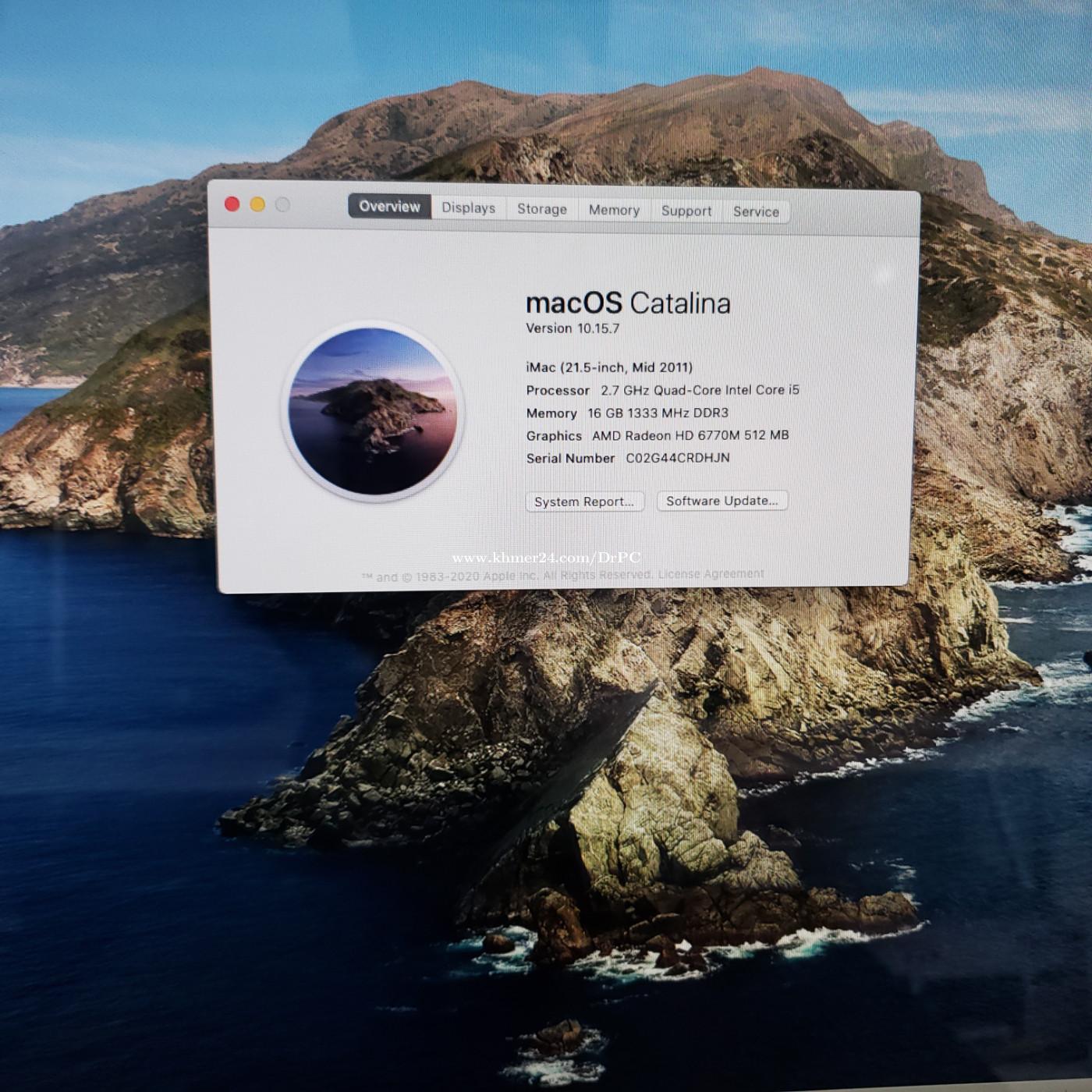The width and height of the screenshot is (1092, 1092).
Task: Open the Service tab
Action: [756, 211]
